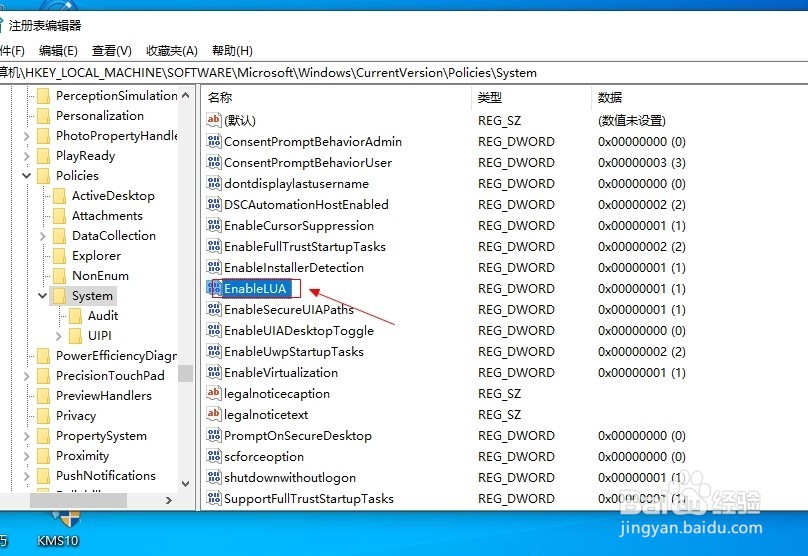Collapse the System tree node
The image size is (808, 556).
pyautogui.click(x=42, y=296)
